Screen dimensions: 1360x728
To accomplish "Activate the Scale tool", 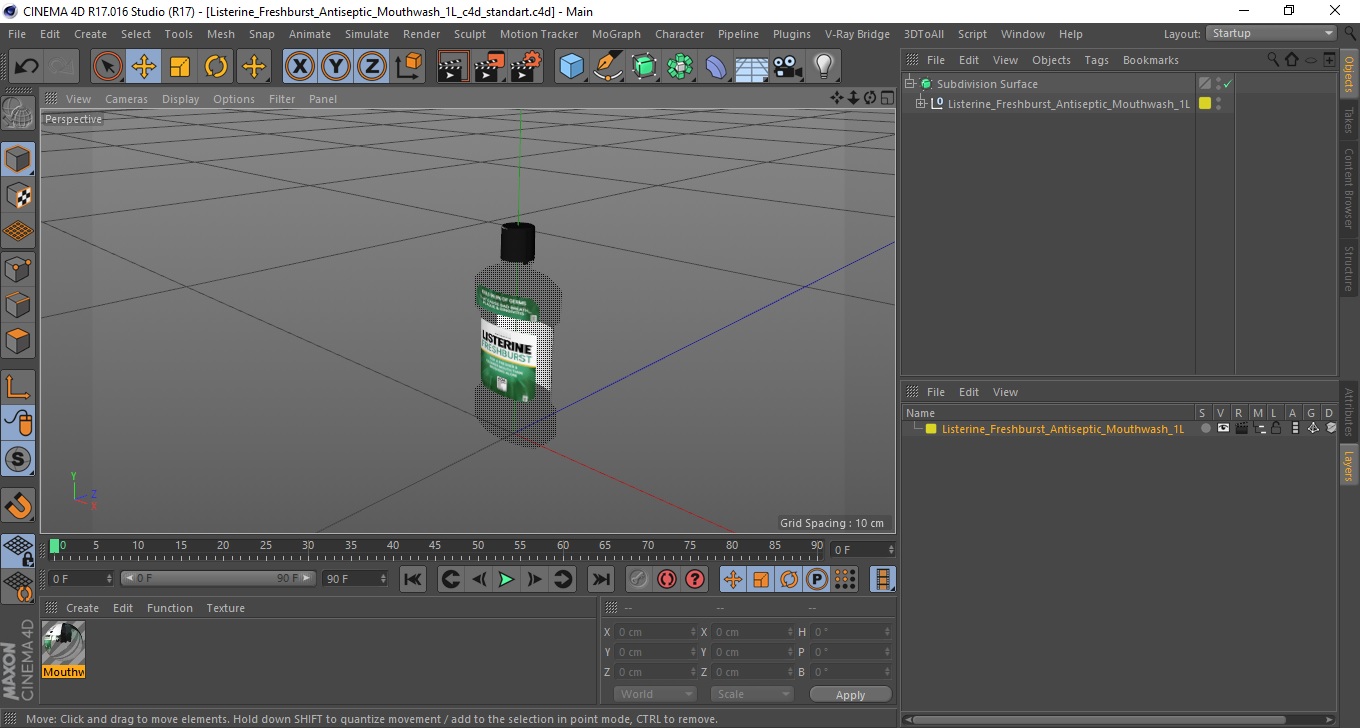I will click(180, 67).
